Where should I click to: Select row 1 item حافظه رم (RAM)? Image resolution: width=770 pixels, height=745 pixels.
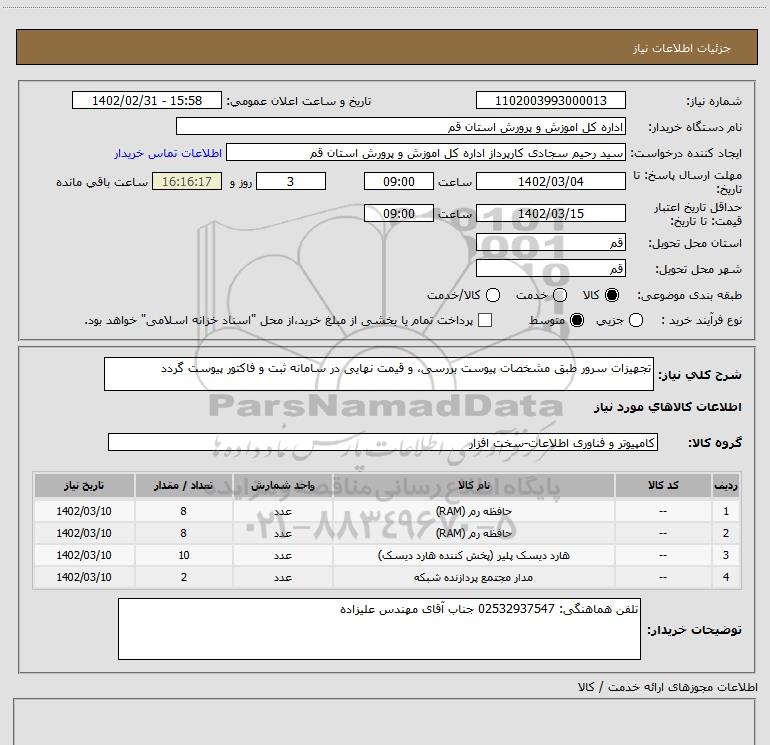pyautogui.click(x=473, y=511)
